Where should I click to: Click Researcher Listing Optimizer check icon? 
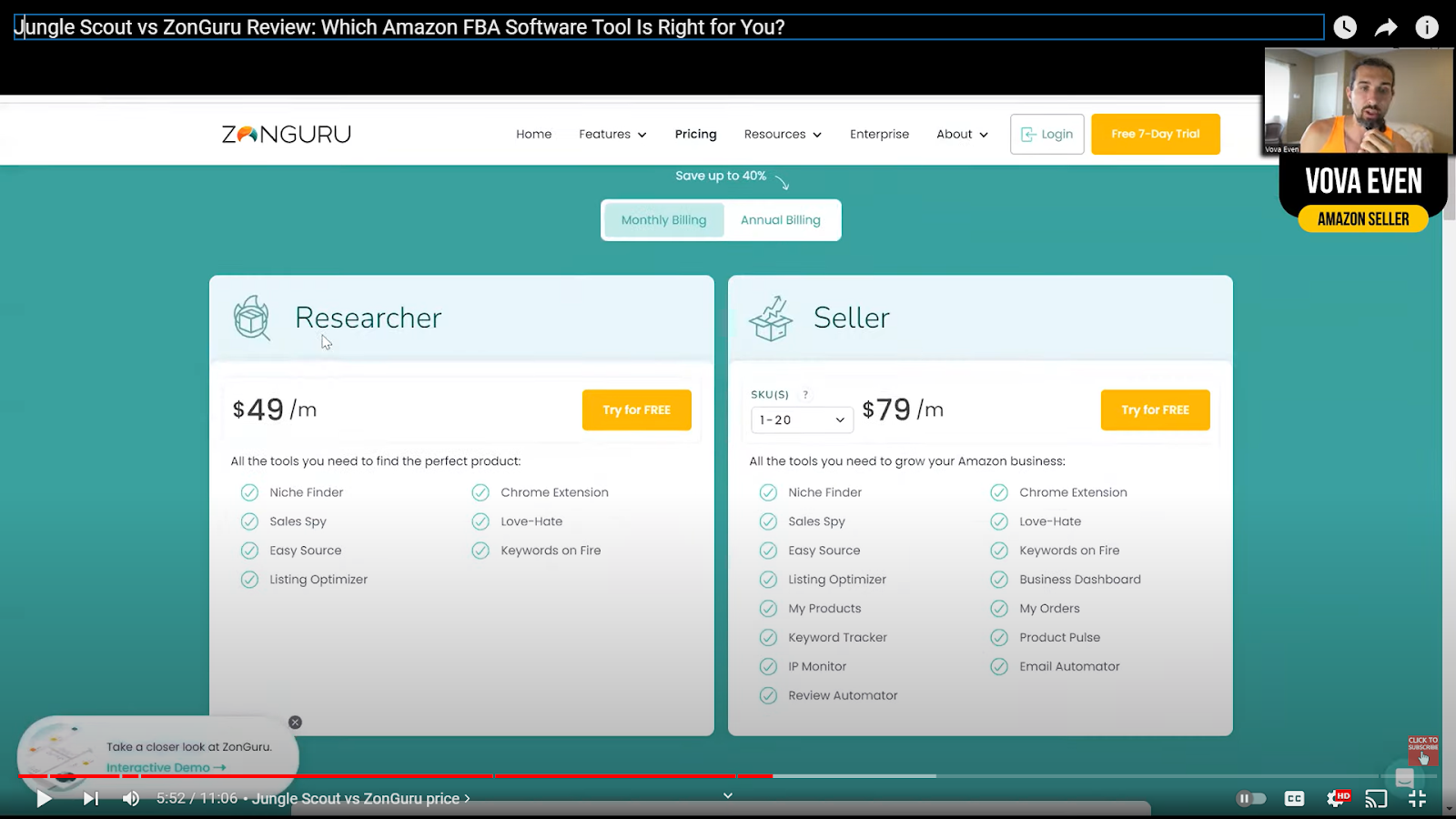pos(249,580)
